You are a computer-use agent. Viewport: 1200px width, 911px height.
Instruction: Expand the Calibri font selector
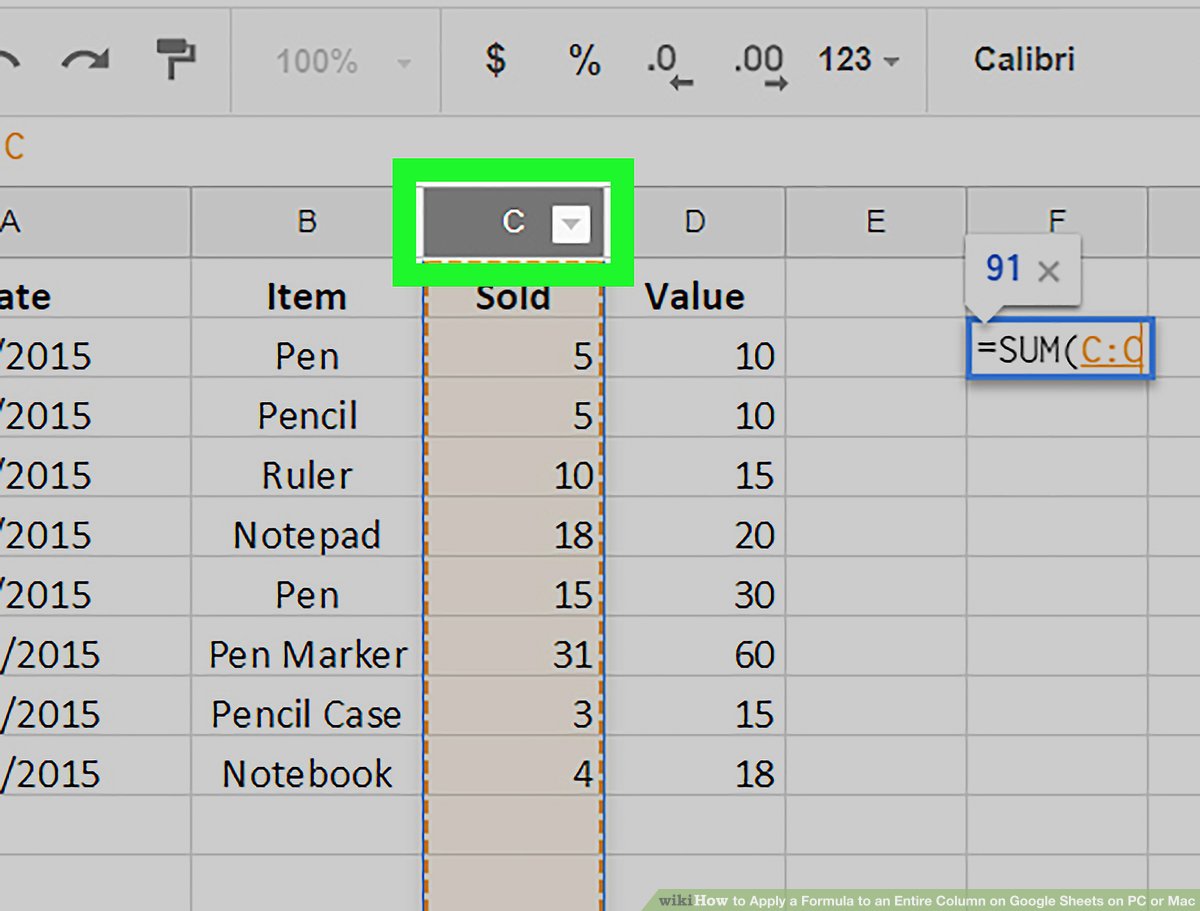(1024, 60)
